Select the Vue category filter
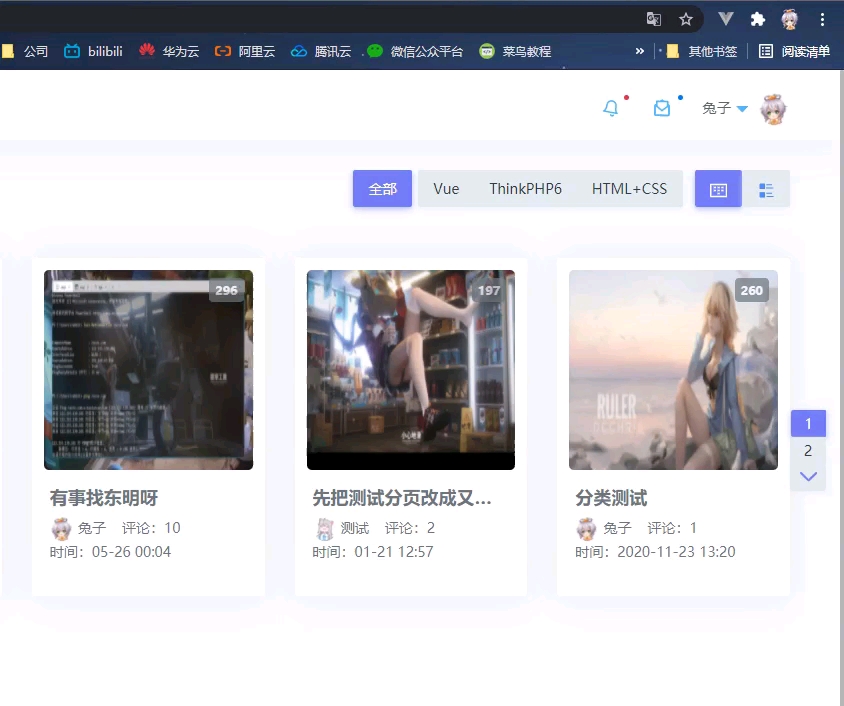 [446, 188]
